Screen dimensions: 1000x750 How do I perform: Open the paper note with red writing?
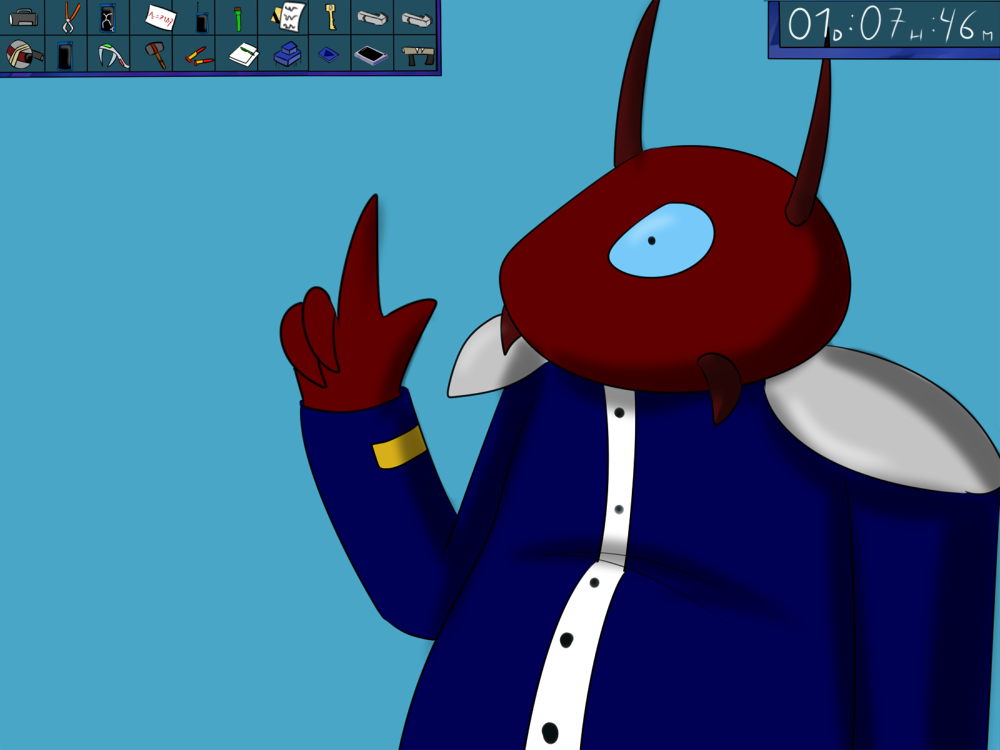pyautogui.click(x=158, y=17)
